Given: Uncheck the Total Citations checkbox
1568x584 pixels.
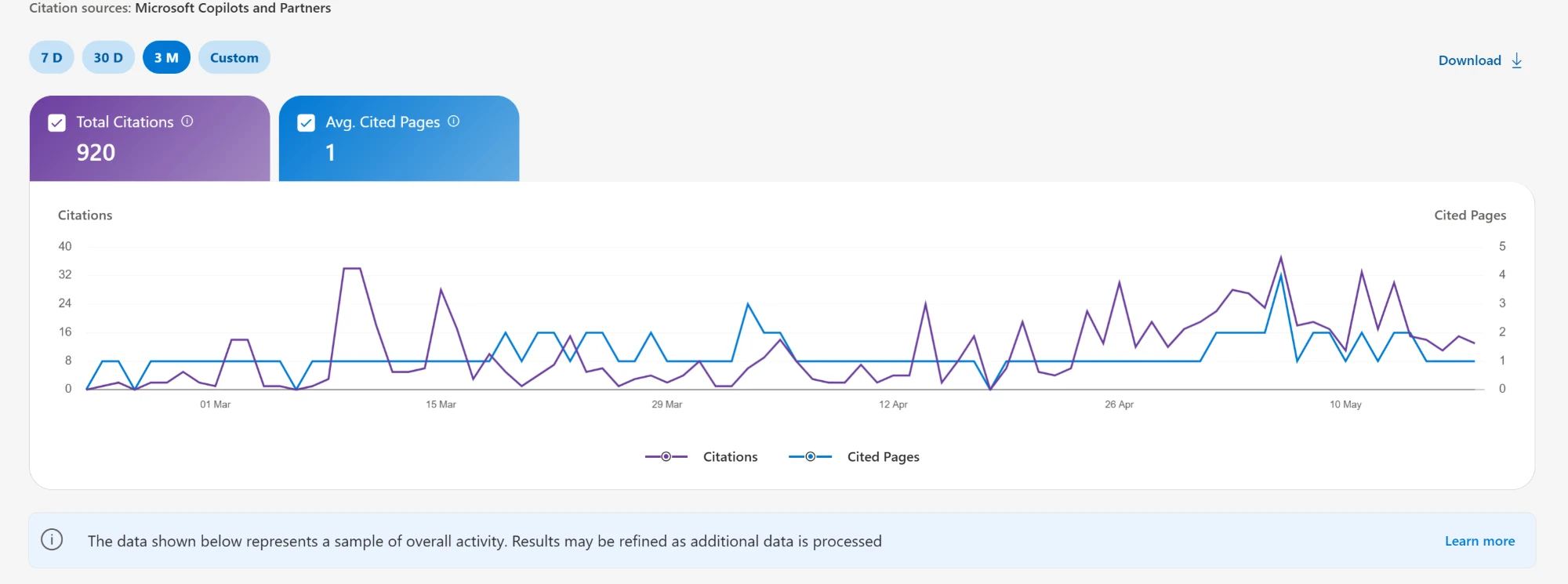Looking at the screenshot, I should pos(56,122).
